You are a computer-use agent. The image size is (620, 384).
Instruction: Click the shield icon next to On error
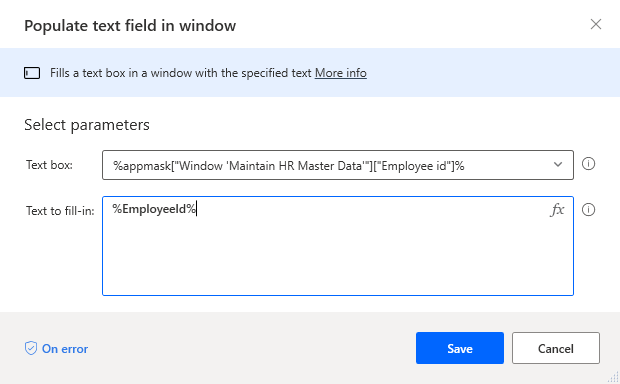coord(31,348)
